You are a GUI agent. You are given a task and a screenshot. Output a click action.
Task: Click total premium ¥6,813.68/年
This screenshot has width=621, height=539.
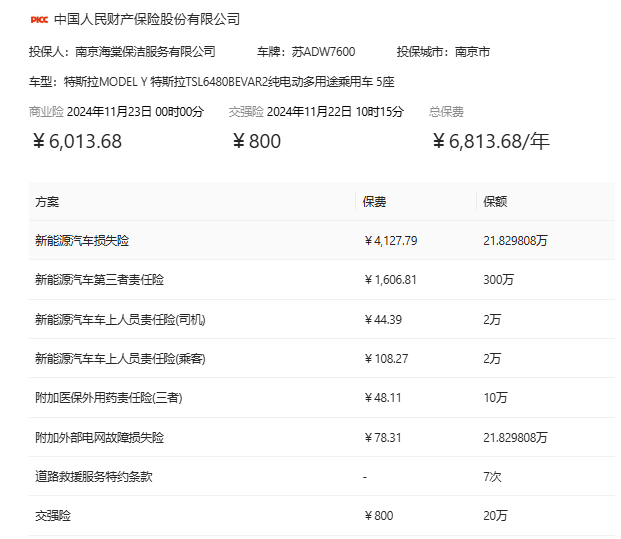(491, 141)
